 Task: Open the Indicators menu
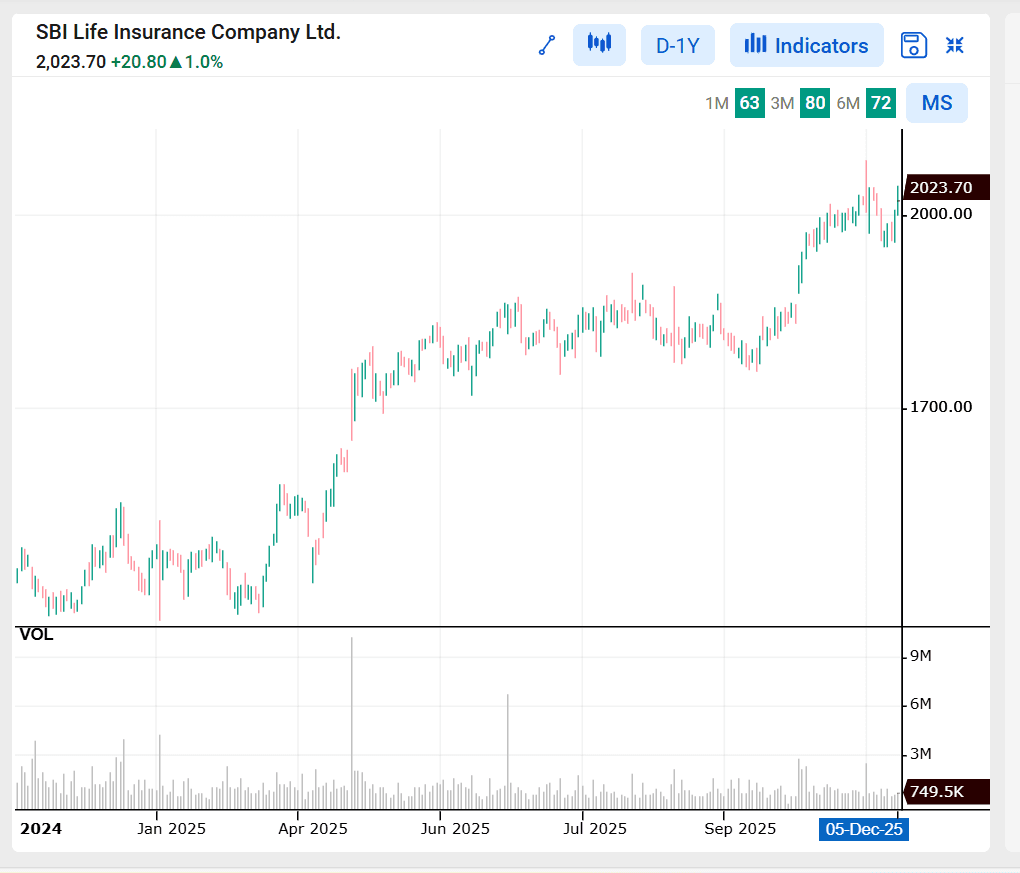point(807,45)
